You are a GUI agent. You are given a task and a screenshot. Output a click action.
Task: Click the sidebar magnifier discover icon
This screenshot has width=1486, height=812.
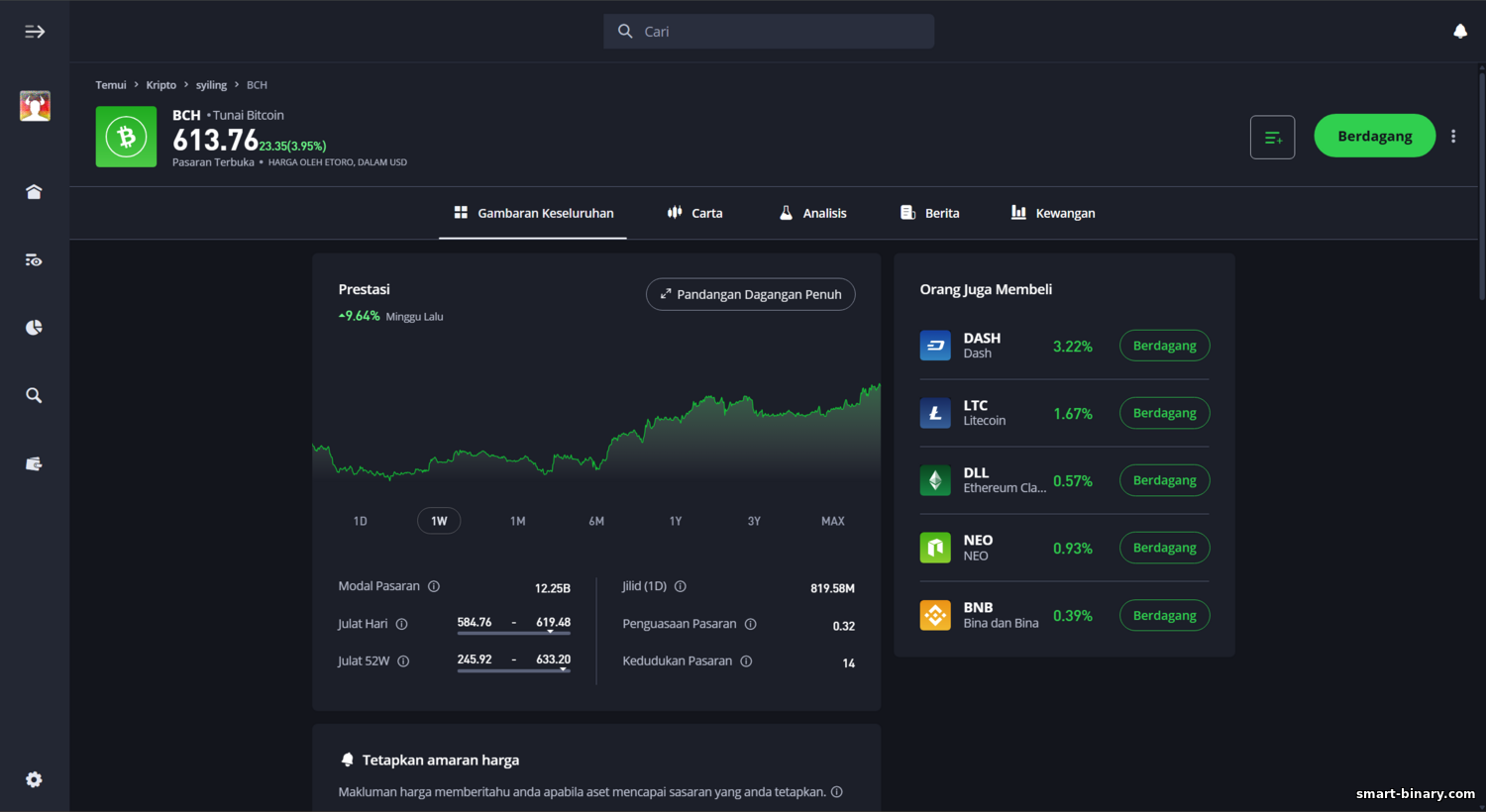coord(34,396)
